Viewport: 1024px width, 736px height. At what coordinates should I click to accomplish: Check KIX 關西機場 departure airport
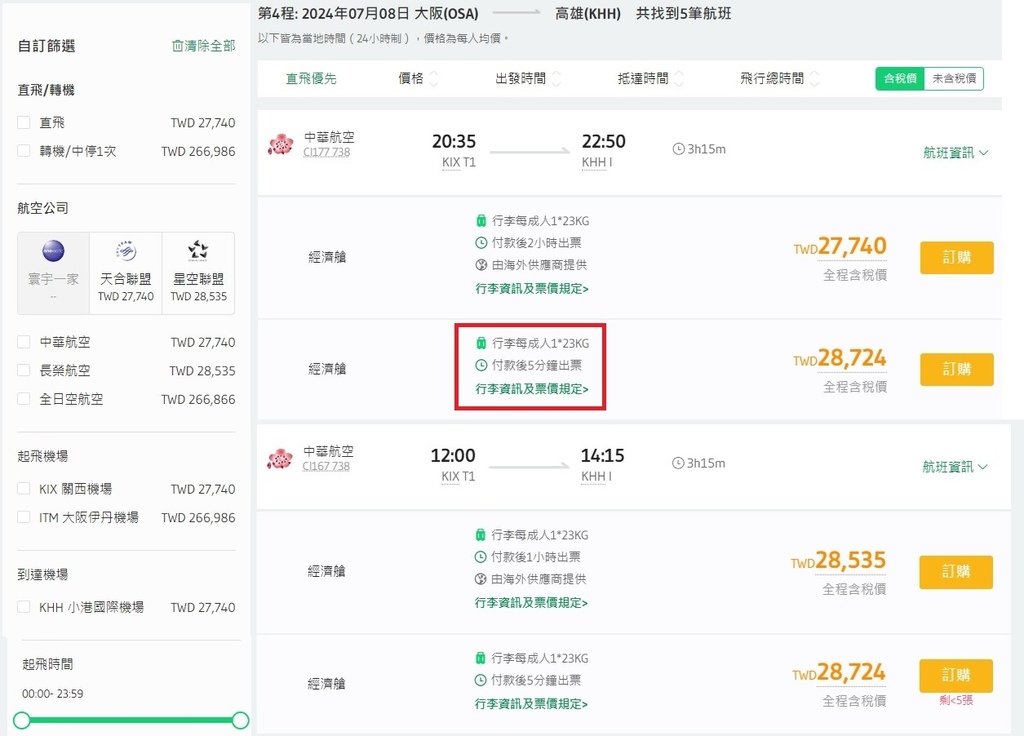[24, 488]
